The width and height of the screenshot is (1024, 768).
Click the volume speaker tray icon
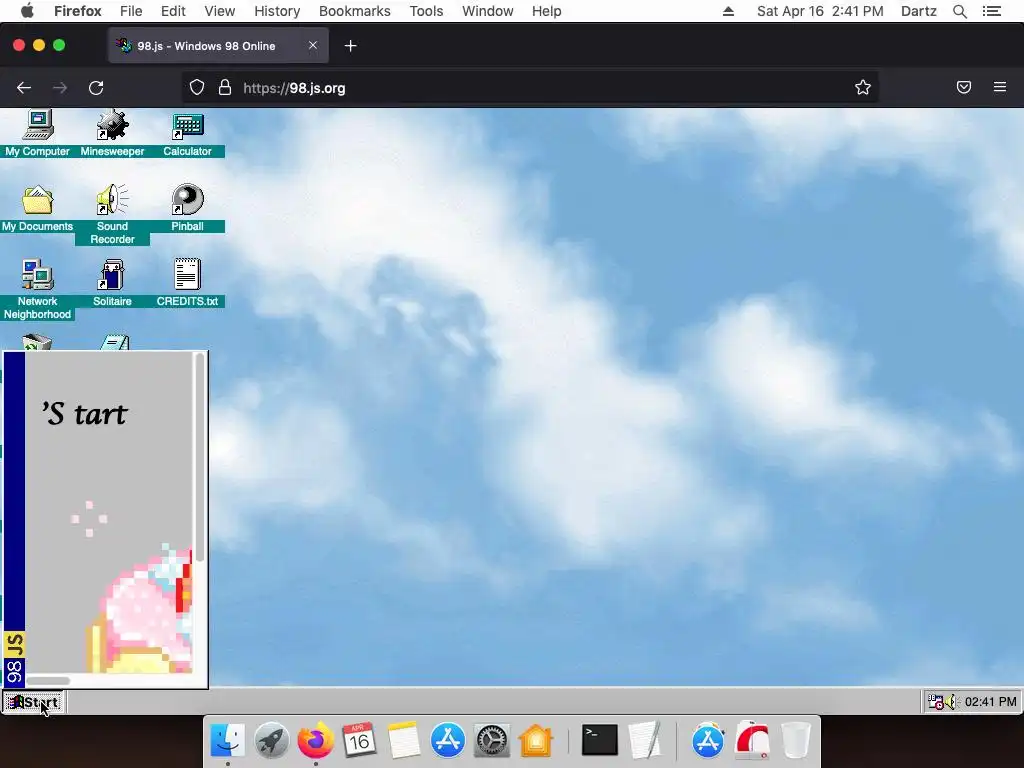(951, 702)
